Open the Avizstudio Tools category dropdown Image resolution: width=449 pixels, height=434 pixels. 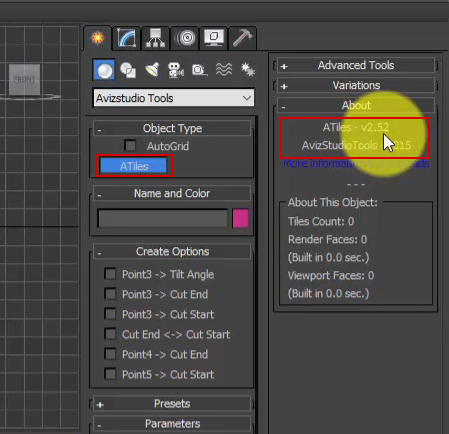click(x=174, y=98)
